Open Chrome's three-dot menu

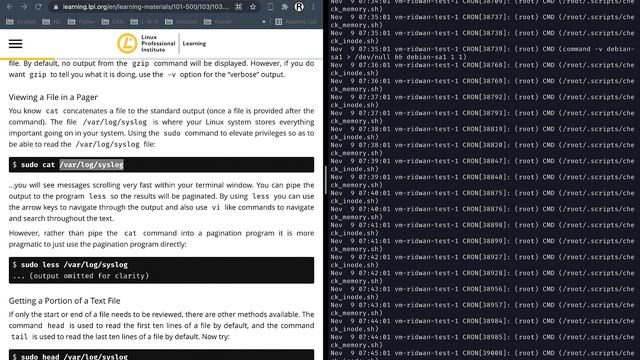313,7
